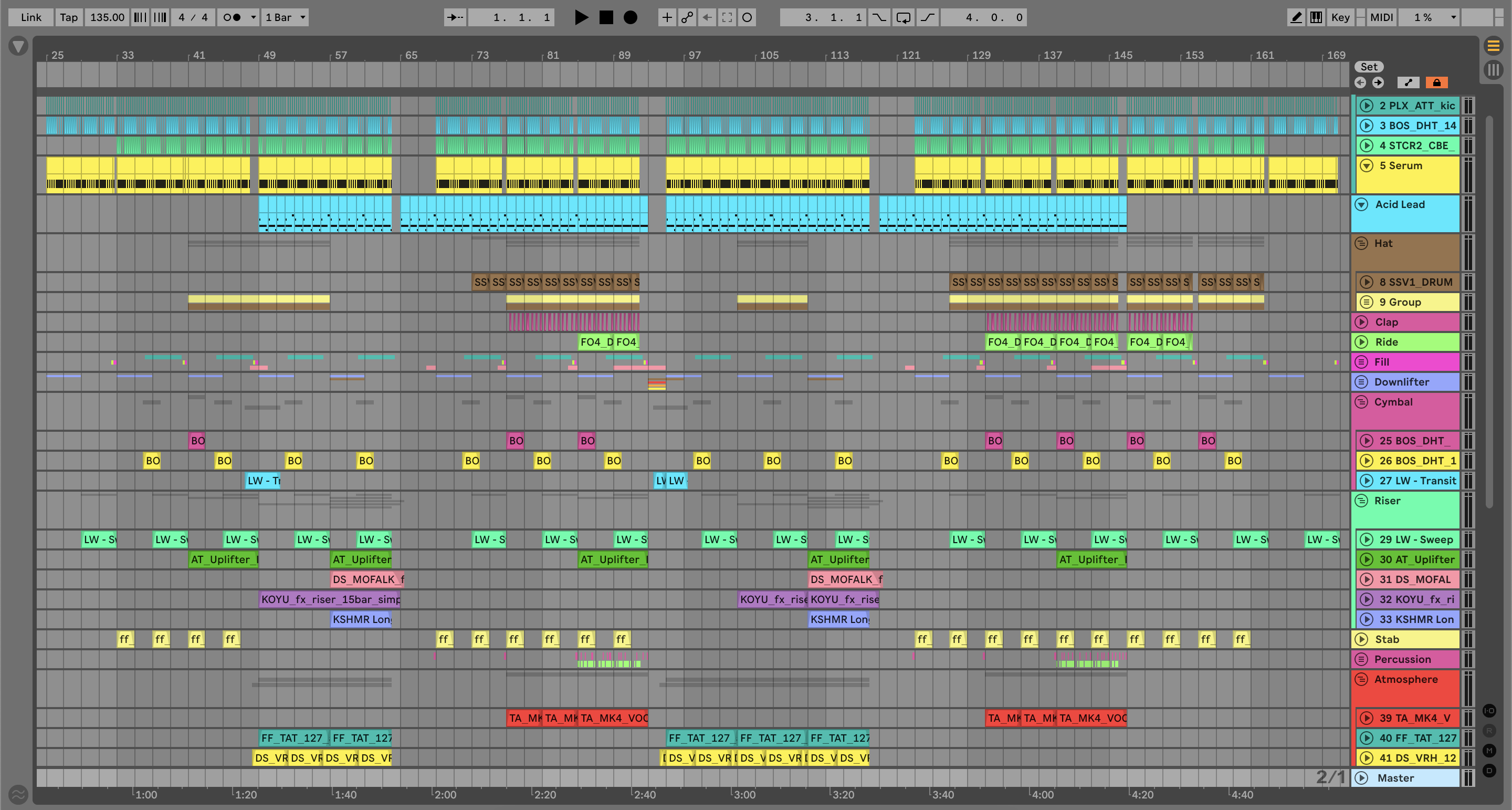Viewport: 1512px width, 810px height.
Task: Open the 1 Bar quantization dropdown
Action: click(285, 18)
